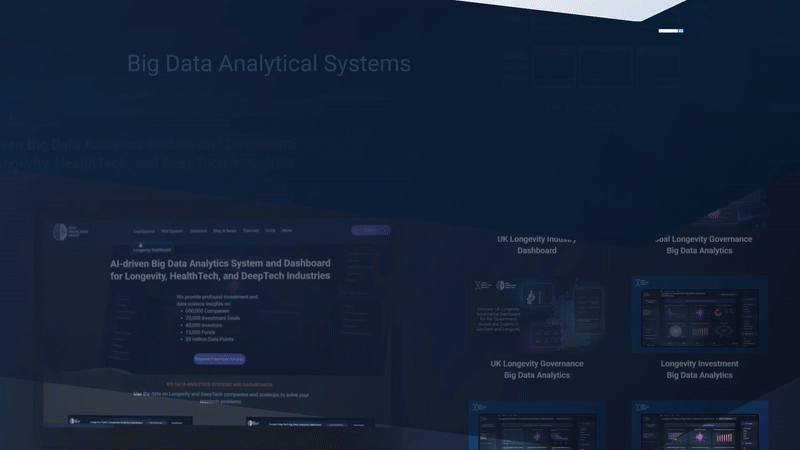
Task: Go to Blog & News
Action: click(x=224, y=231)
